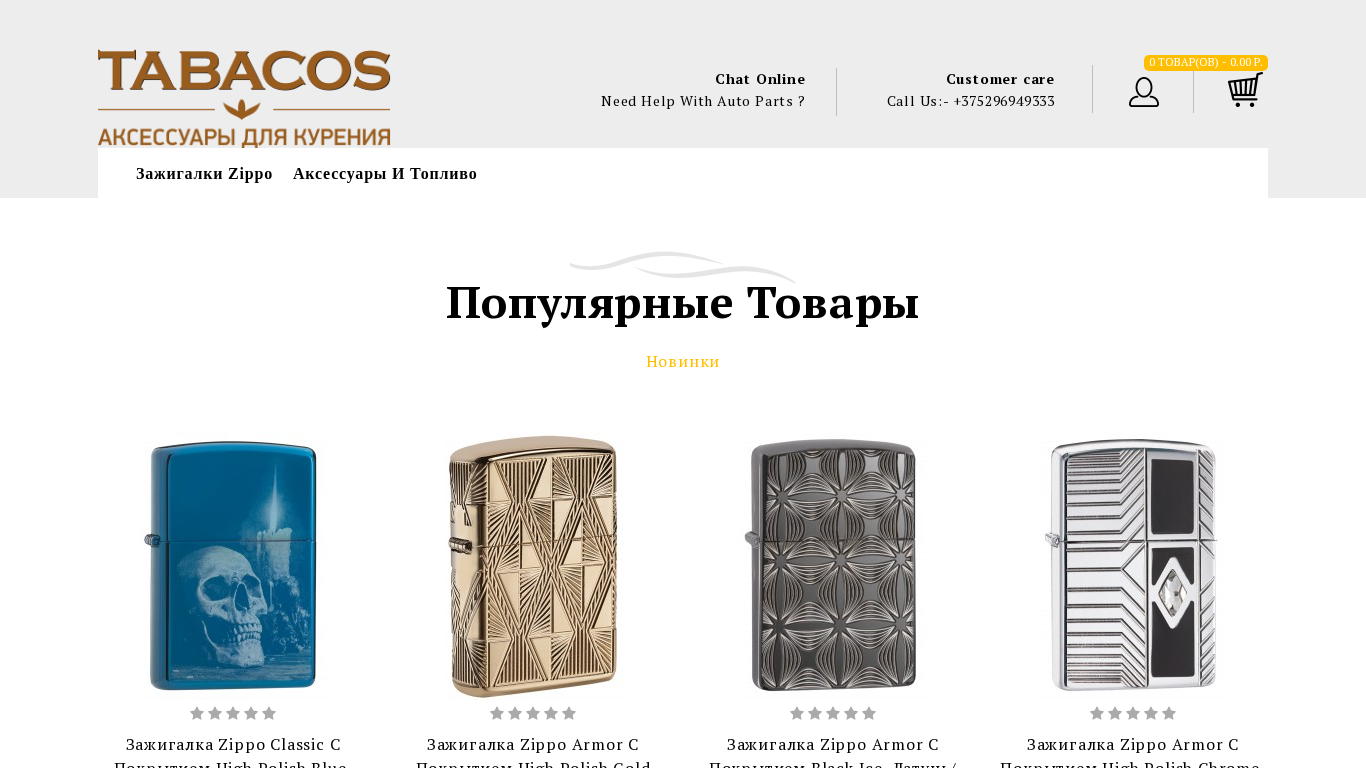Click the star rating under the blue skull lighter
Image resolution: width=1366 pixels, height=768 pixels.
point(233,713)
